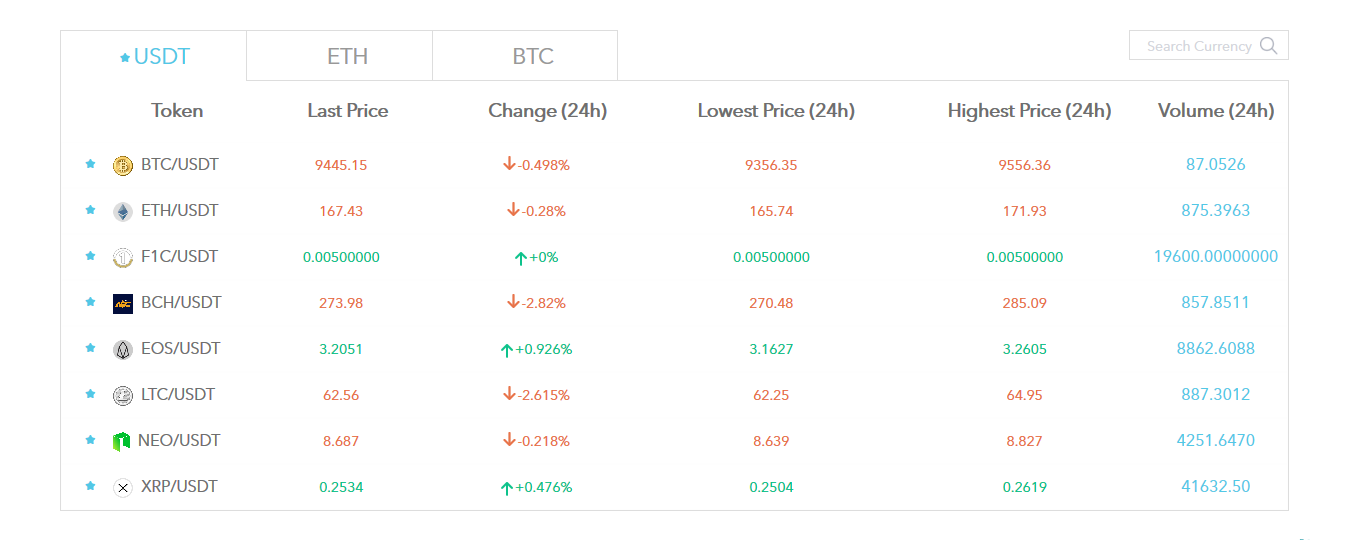Click the green NEO logo icon
This screenshot has height=540, width=1349.
tap(122, 442)
